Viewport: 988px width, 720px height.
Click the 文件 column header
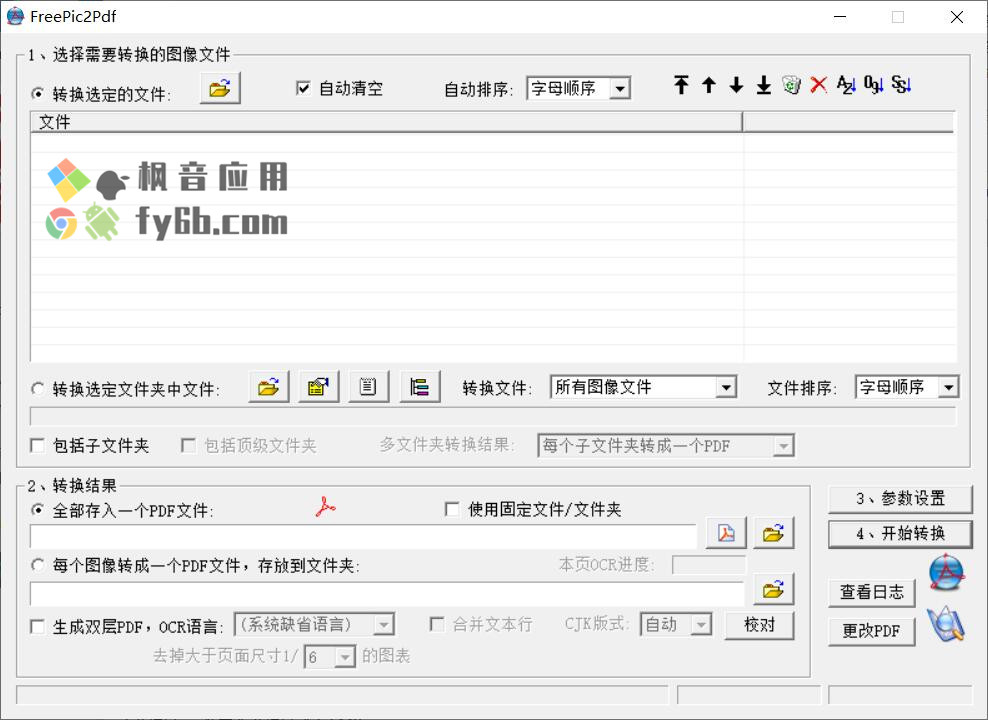pos(386,122)
